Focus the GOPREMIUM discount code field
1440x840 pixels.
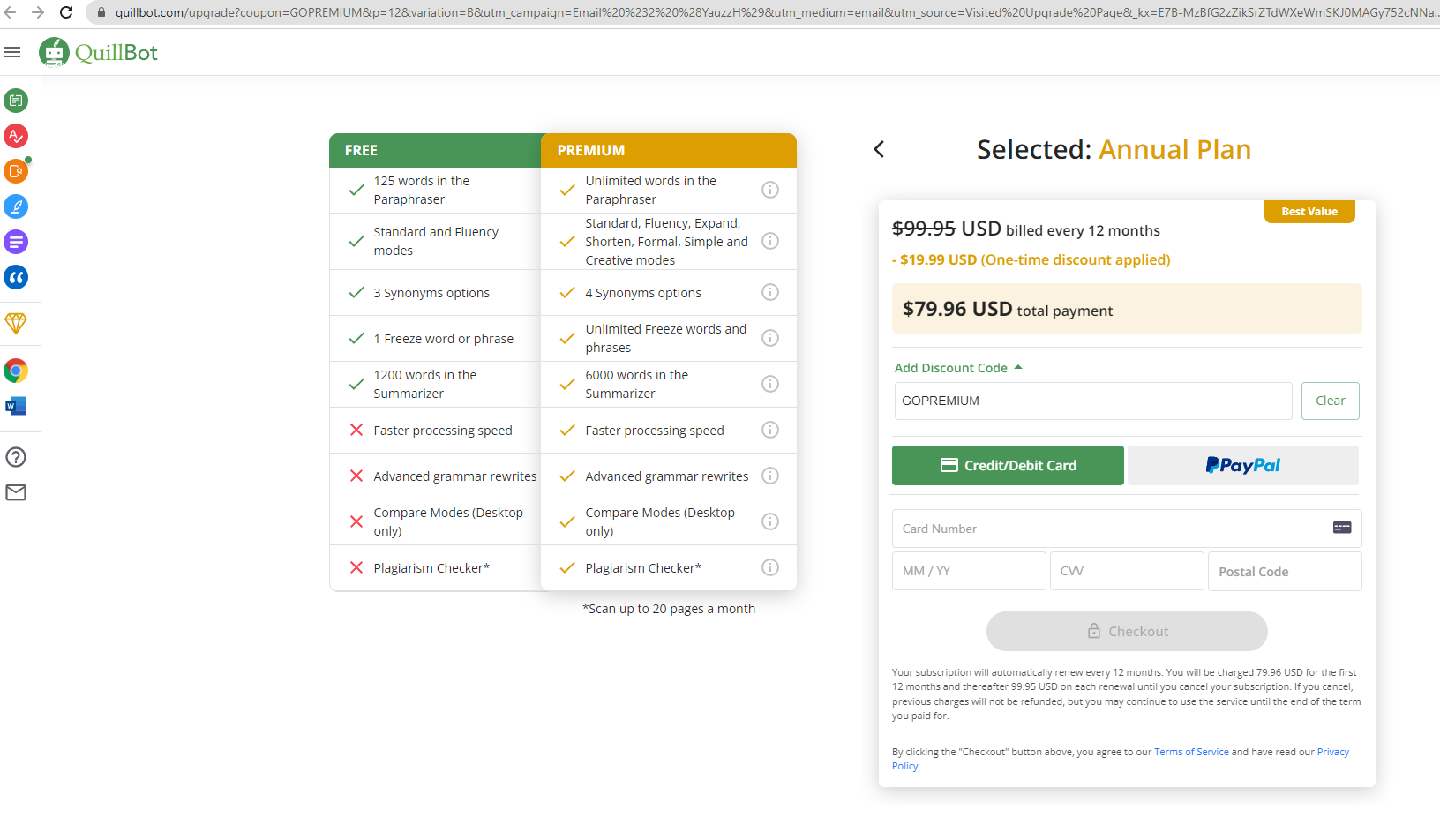[1093, 401]
